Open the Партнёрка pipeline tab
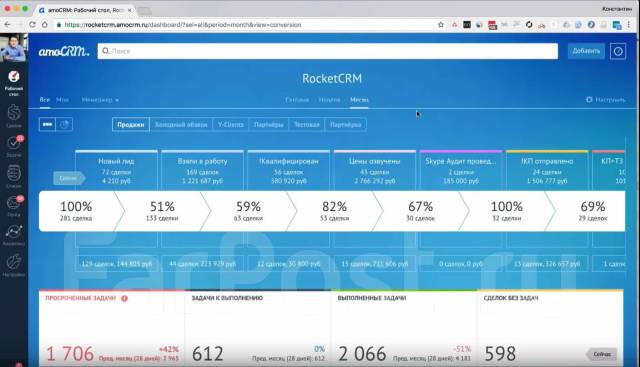 (345, 125)
